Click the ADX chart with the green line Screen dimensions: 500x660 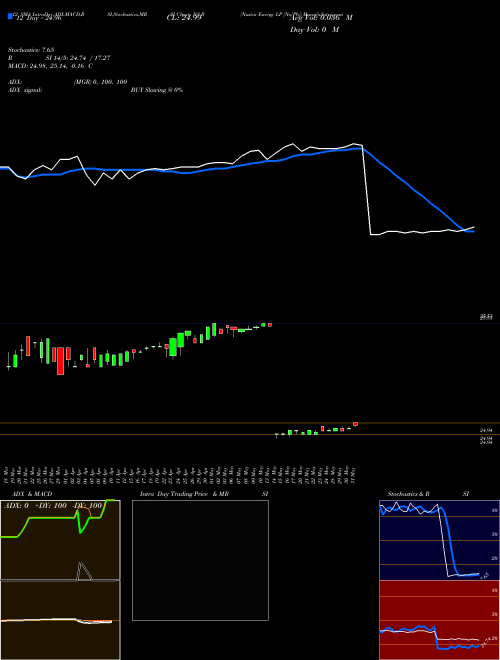coord(60,540)
